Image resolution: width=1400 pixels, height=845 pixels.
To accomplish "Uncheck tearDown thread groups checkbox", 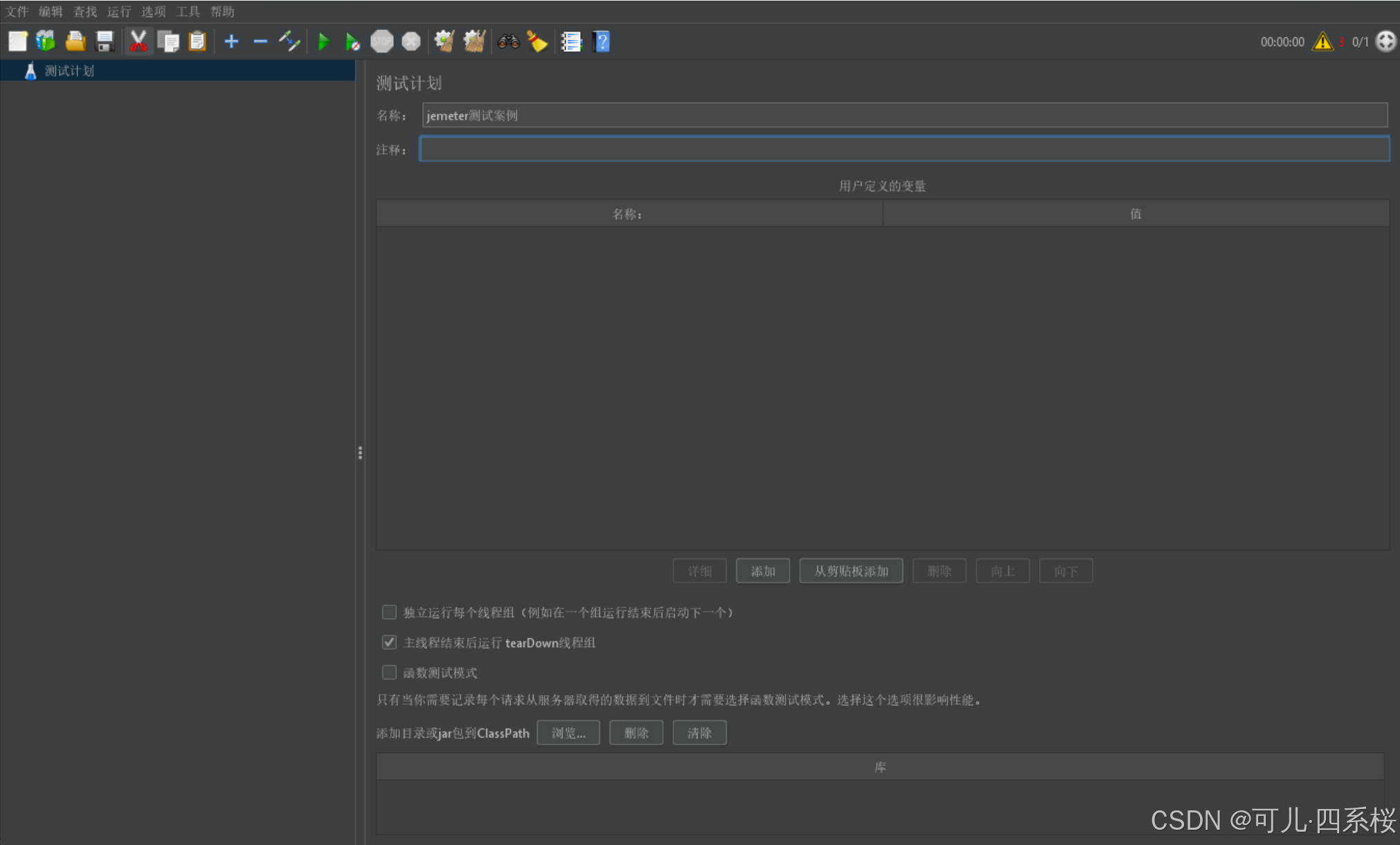I will [390, 642].
